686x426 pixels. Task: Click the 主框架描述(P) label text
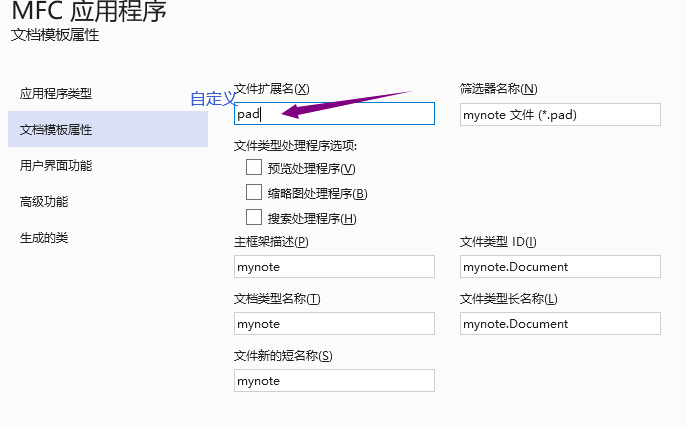pos(271,242)
